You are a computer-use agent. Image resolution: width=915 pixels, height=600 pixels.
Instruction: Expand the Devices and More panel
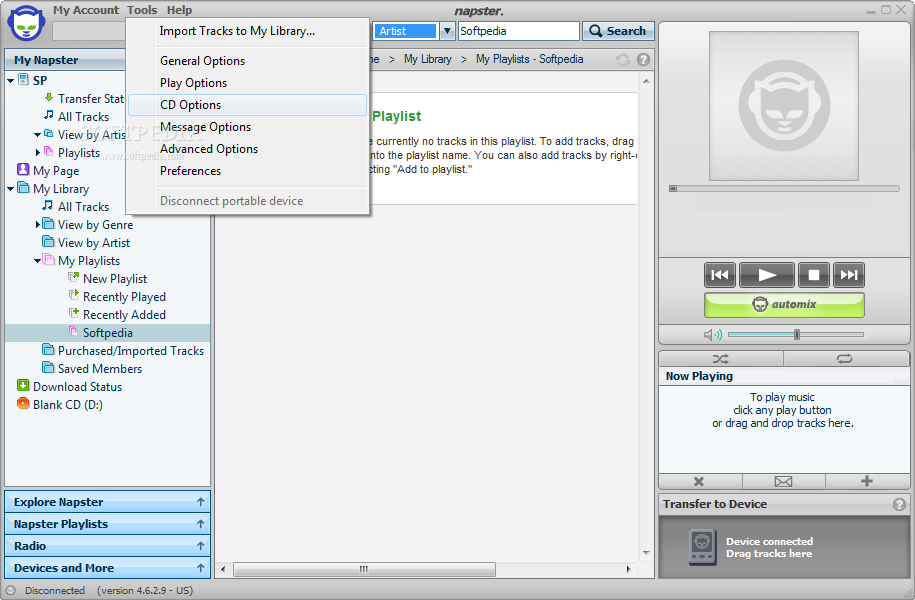tap(107, 568)
